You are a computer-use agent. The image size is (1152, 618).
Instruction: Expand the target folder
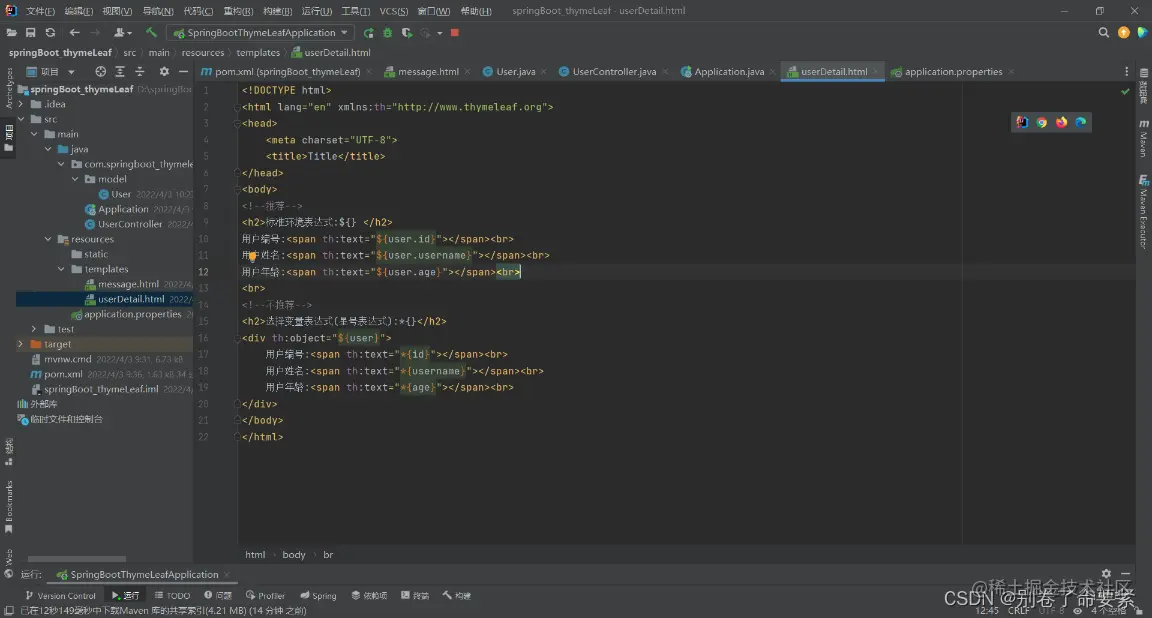[21, 344]
